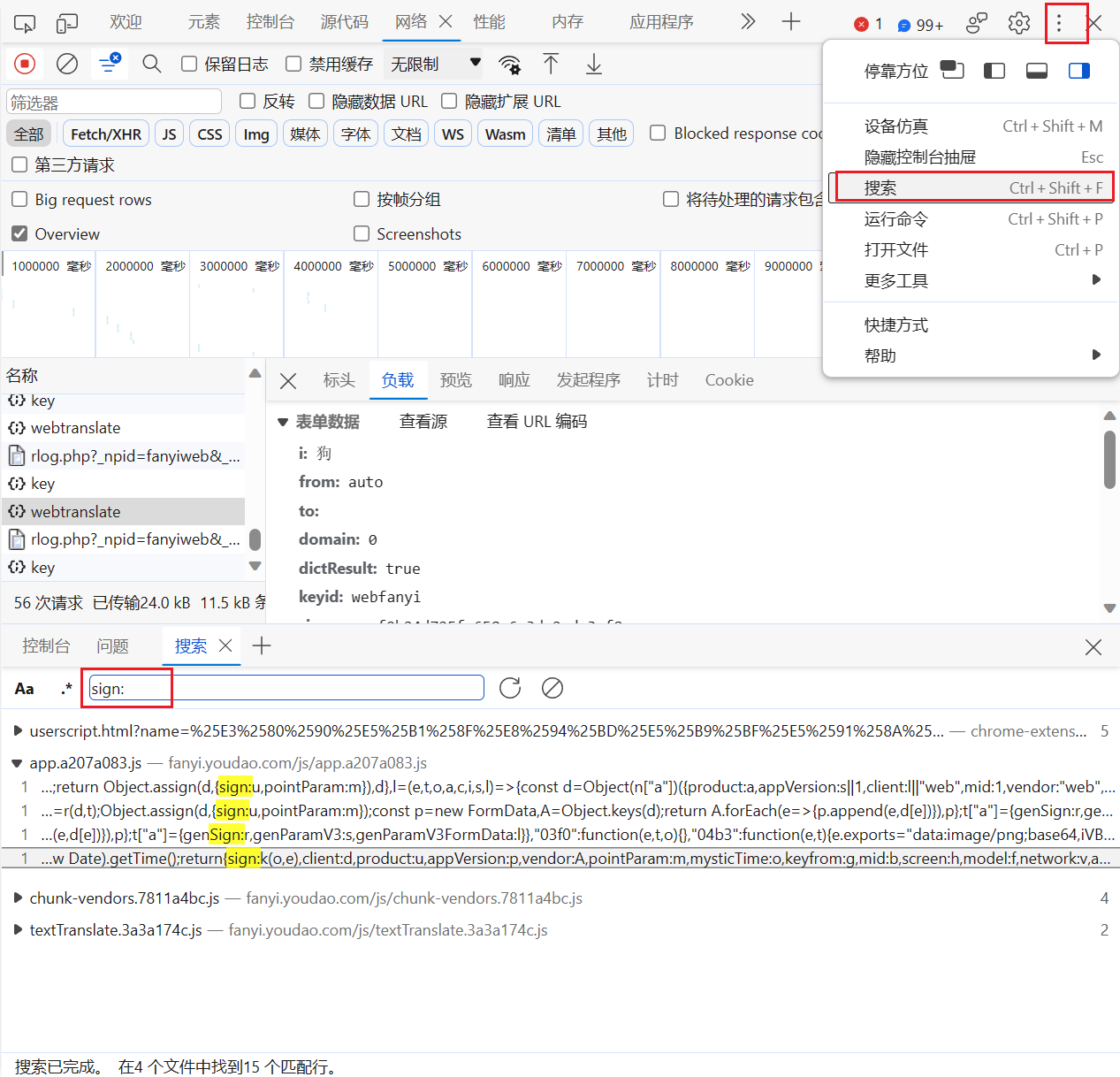Screen dimensions: 1120x1077
Task: Open the 更多工具 submenu
Action: coord(971,281)
